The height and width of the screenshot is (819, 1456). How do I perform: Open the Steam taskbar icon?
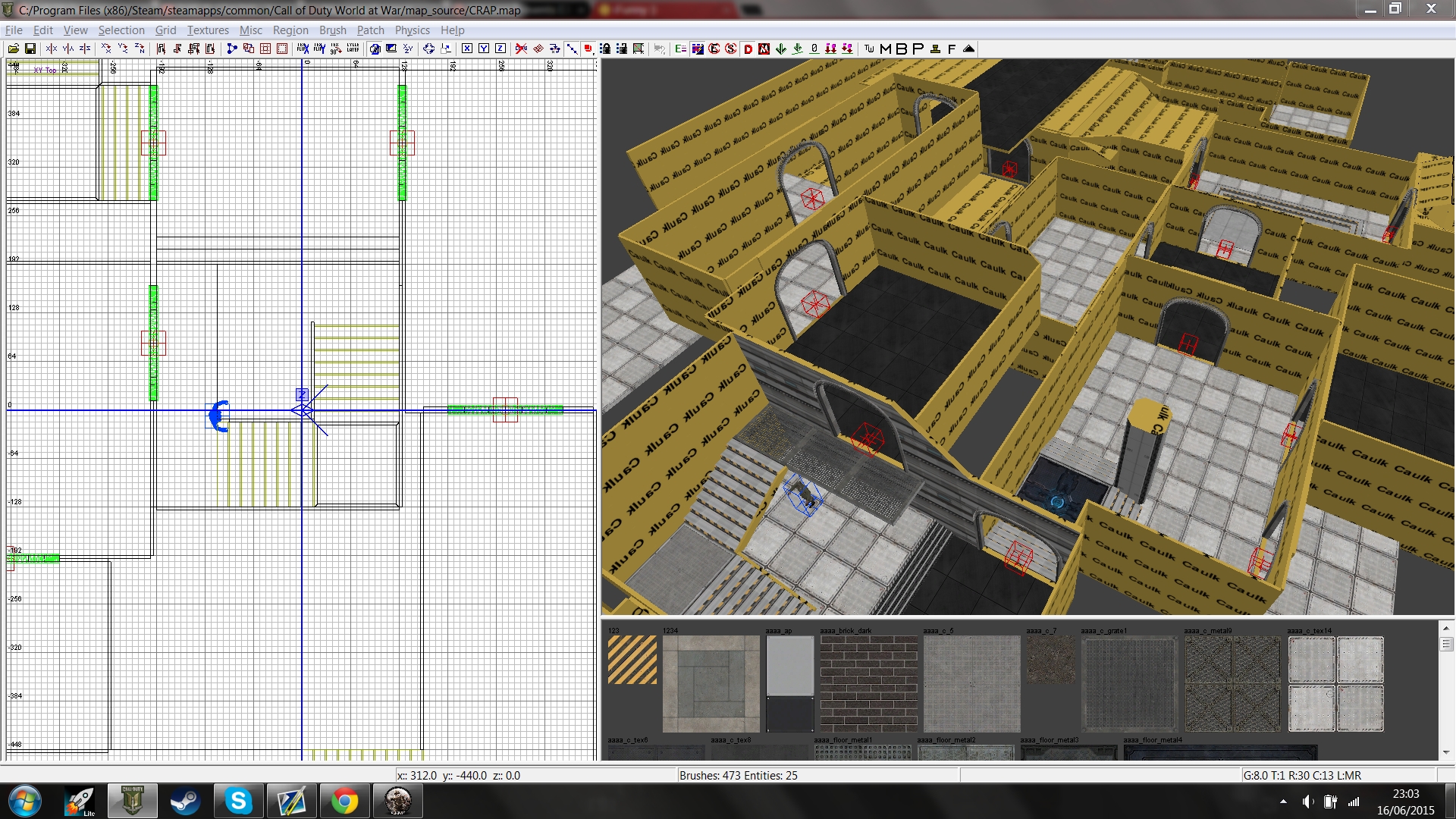(x=184, y=801)
